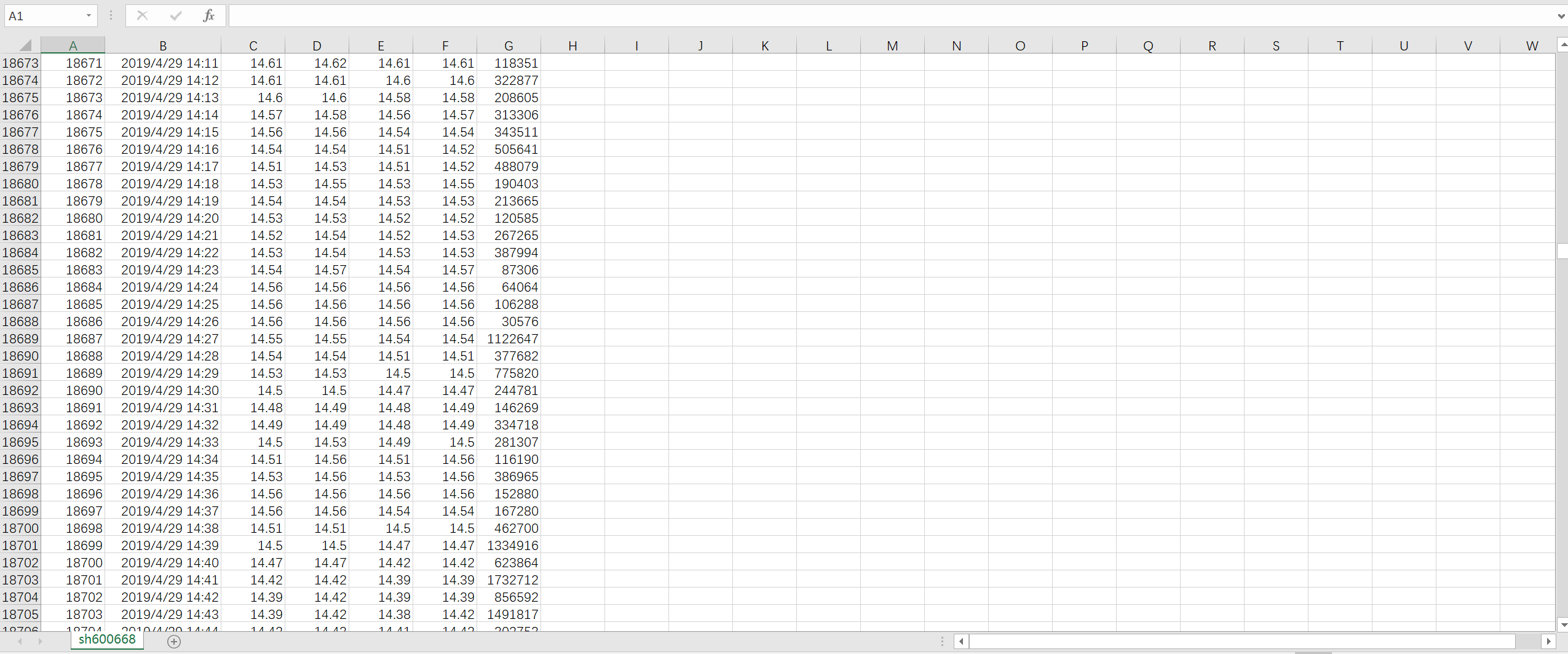1568x654 pixels.
Task: Select column M header
Action: point(892,46)
